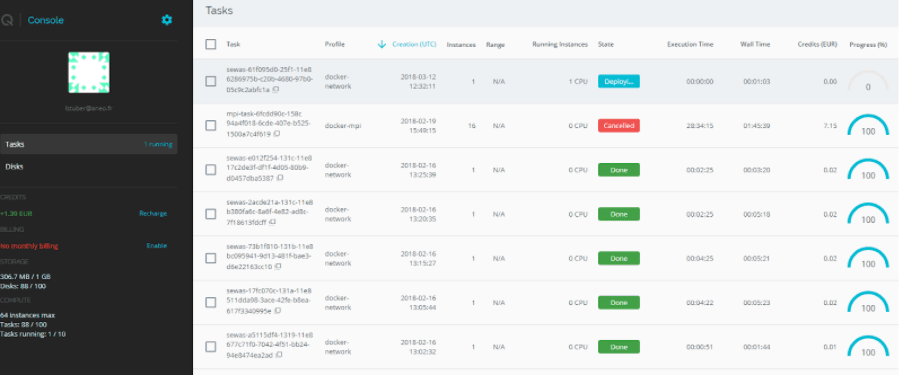899x375 pixels.
Task: Click the Recharge credits link
Action: [x=153, y=213]
